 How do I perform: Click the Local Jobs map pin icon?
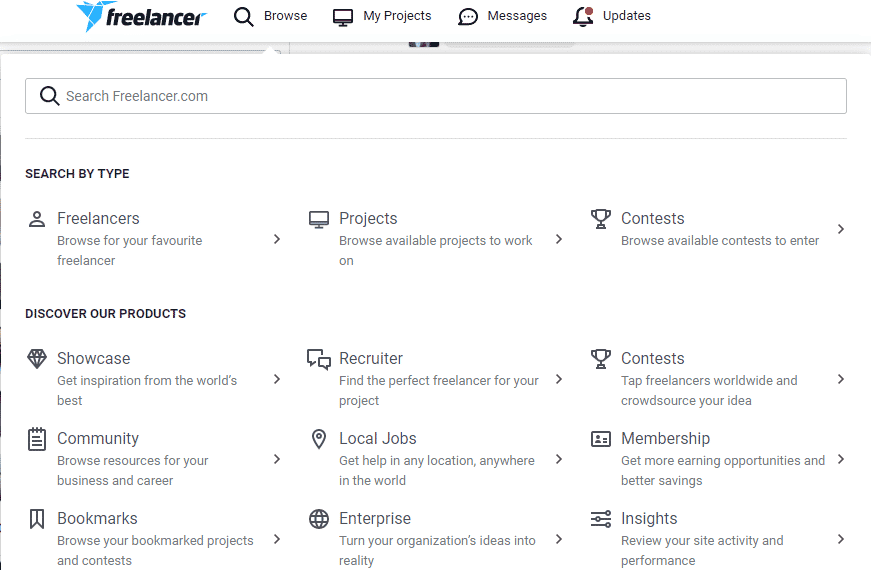pos(319,439)
